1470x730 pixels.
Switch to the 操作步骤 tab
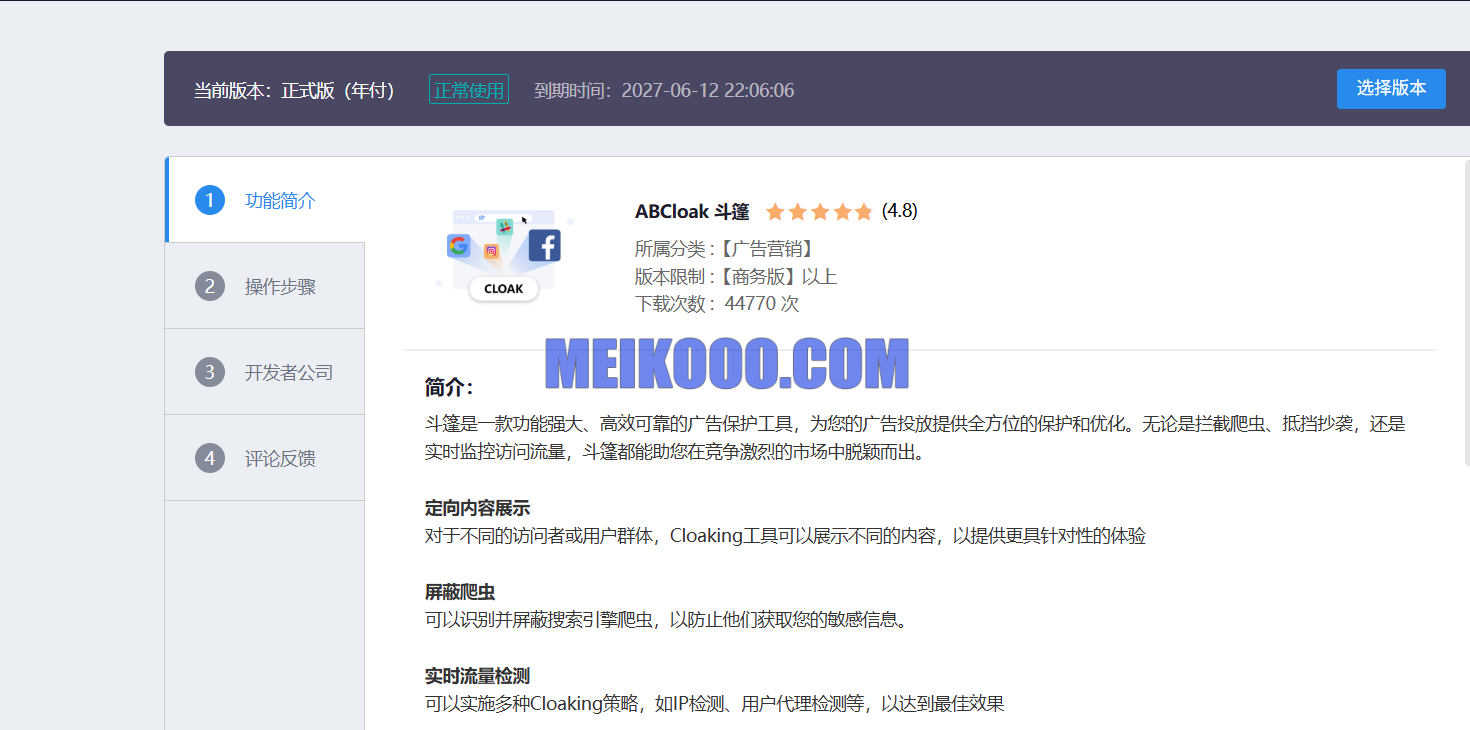(265, 287)
